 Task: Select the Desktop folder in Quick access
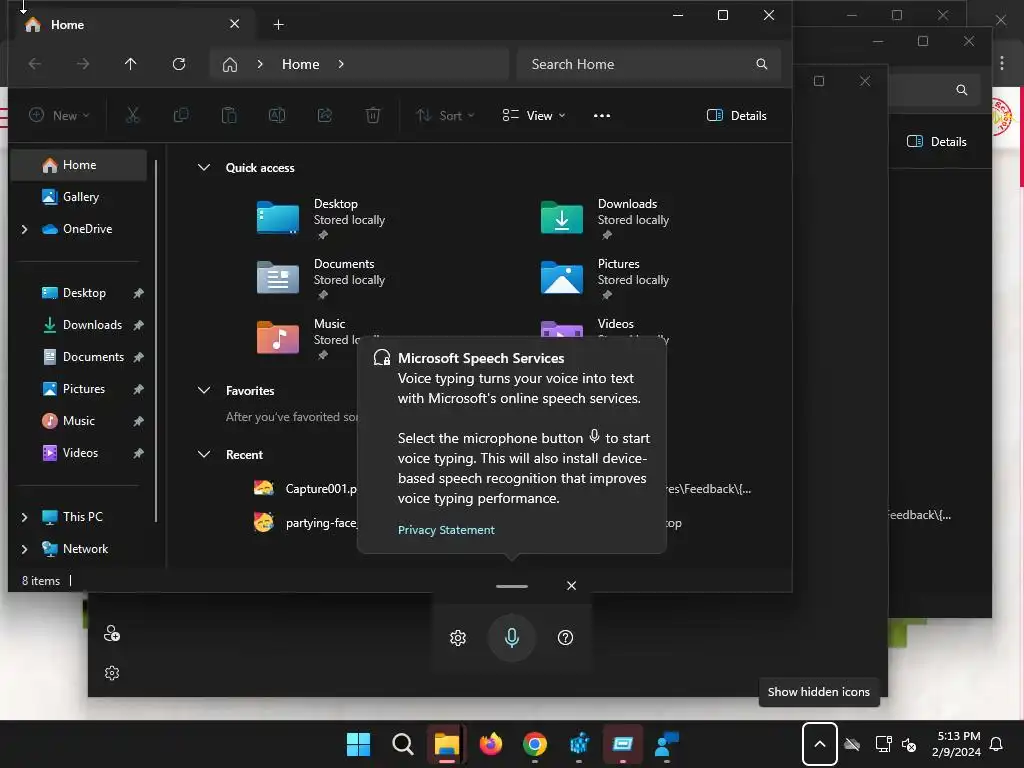[320, 217]
